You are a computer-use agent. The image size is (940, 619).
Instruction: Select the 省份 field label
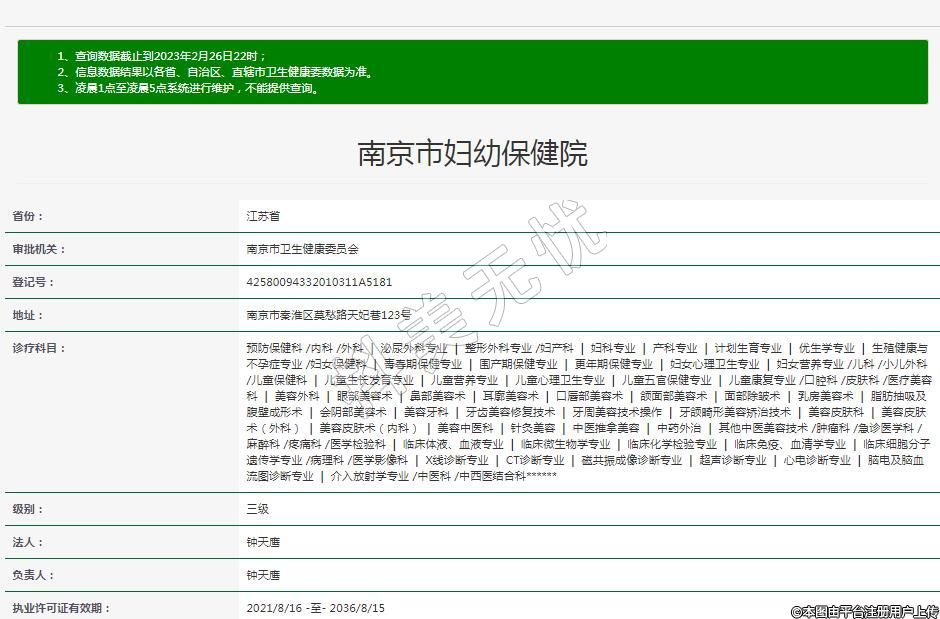28,216
